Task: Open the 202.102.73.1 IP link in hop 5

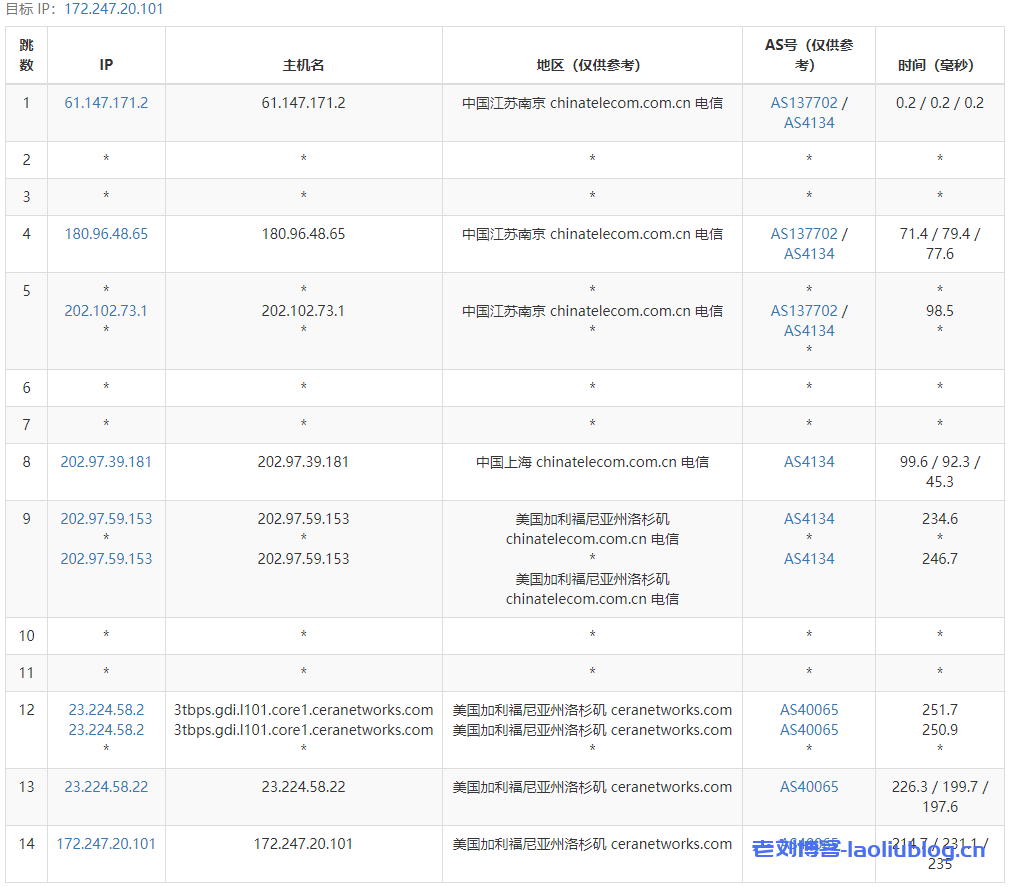Action: [x=106, y=311]
